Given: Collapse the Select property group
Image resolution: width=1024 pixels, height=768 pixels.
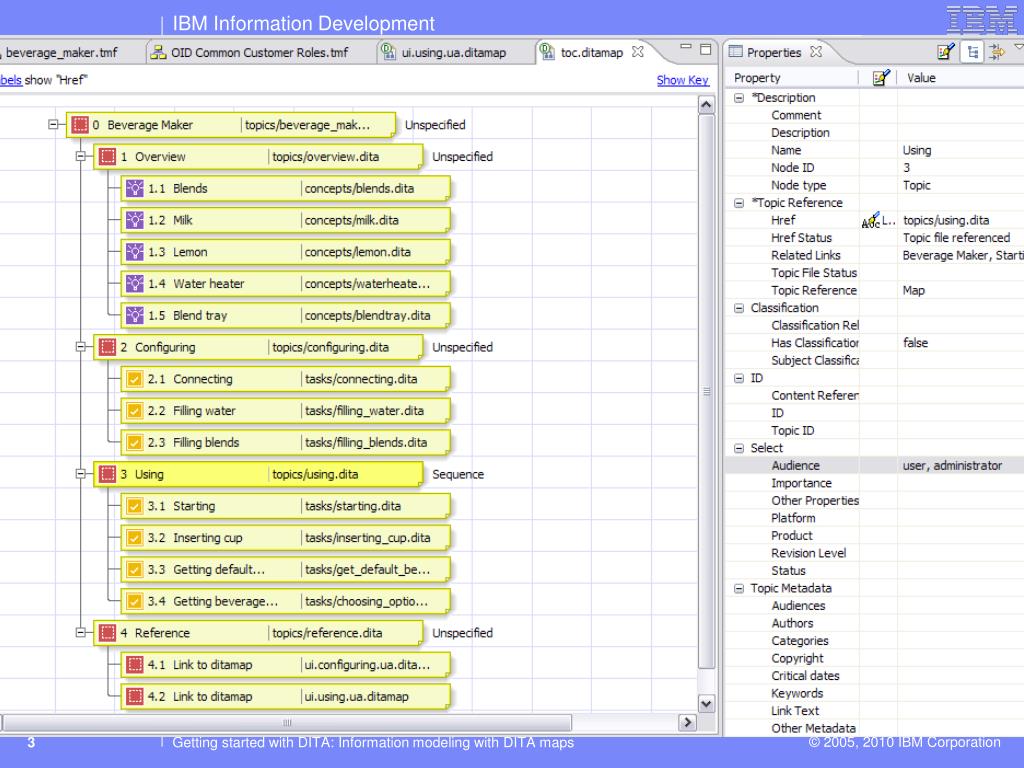Looking at the screenshot, I should coord(739,448).
